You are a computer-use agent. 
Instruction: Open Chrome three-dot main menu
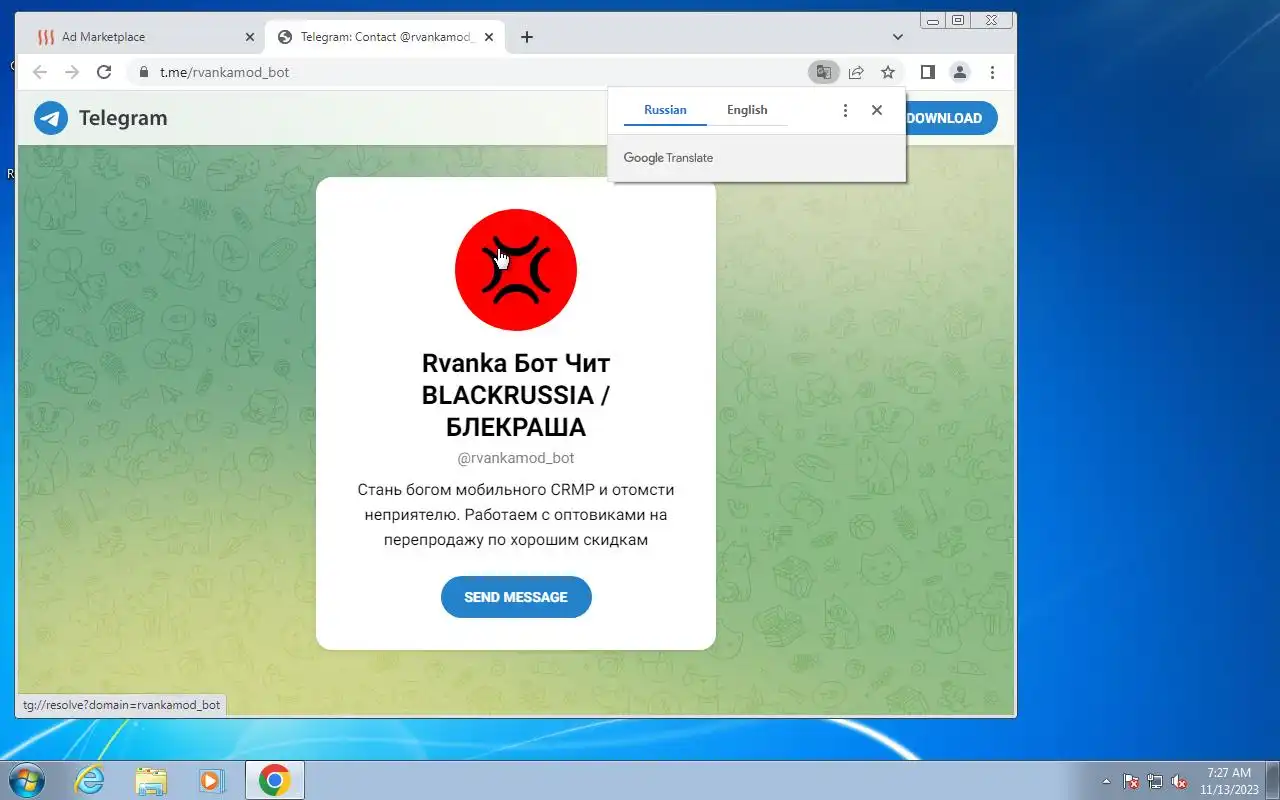[x=992, y=72]
